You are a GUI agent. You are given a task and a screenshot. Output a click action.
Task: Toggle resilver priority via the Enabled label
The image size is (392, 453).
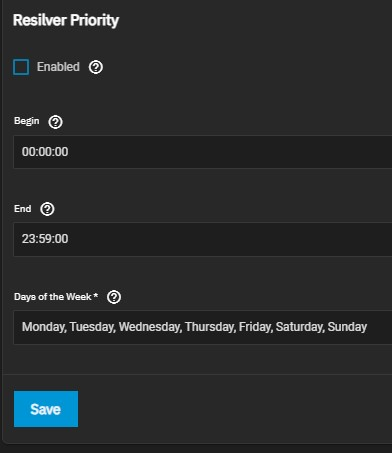(x=58, y=67)
